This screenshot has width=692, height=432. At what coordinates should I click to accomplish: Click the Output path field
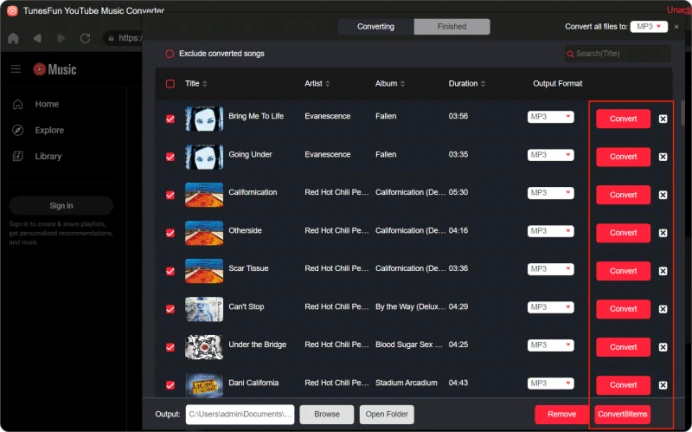[x=240, y=414]
